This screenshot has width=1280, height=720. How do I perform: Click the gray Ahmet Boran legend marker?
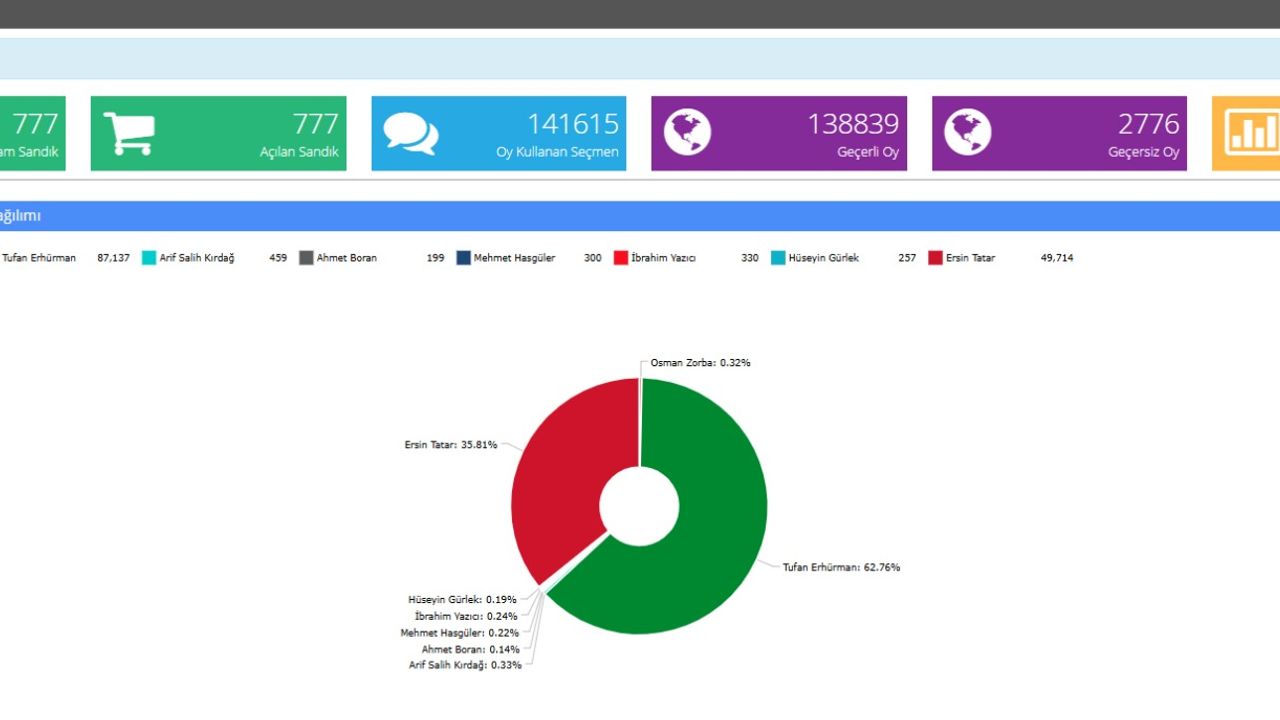point(306,258)
